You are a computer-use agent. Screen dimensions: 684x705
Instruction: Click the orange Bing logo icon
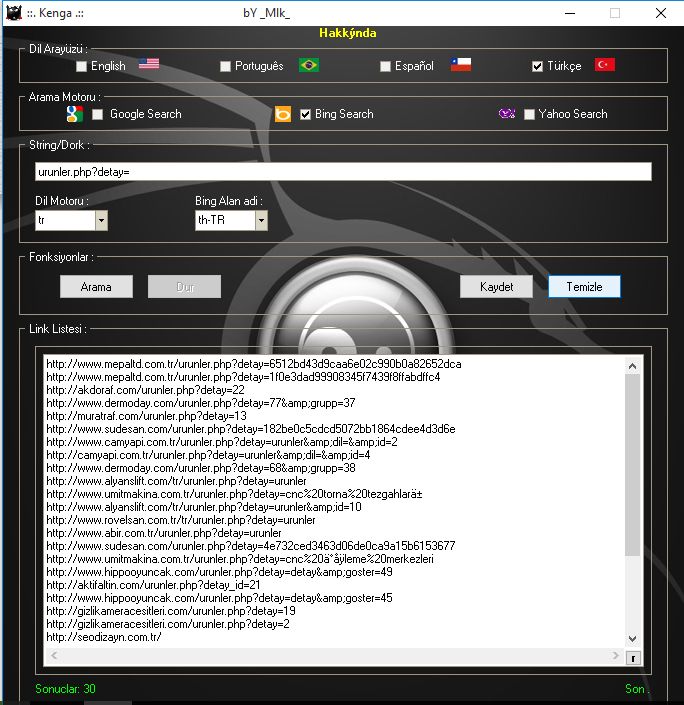tap(283, 114)
